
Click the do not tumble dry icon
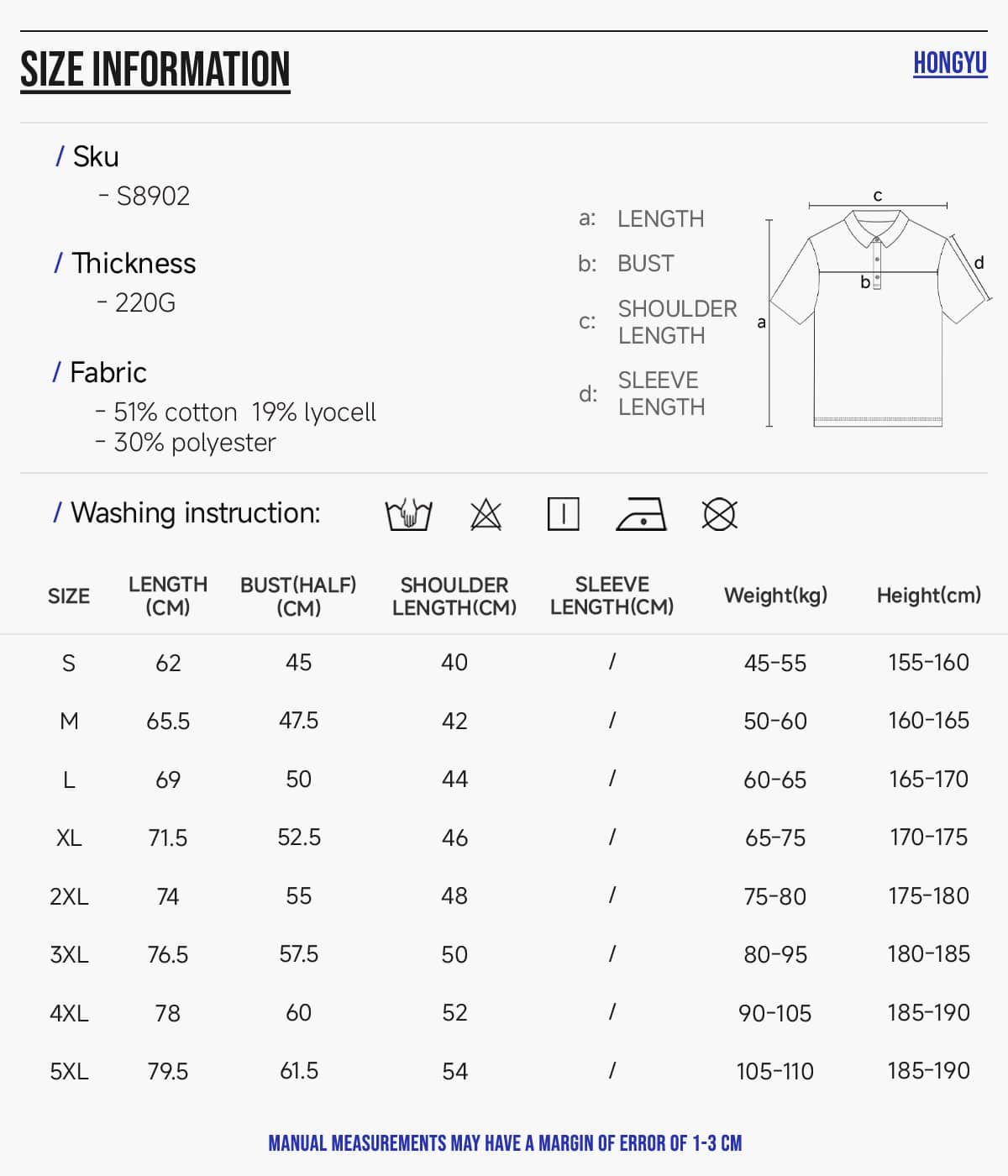point(719,514)
